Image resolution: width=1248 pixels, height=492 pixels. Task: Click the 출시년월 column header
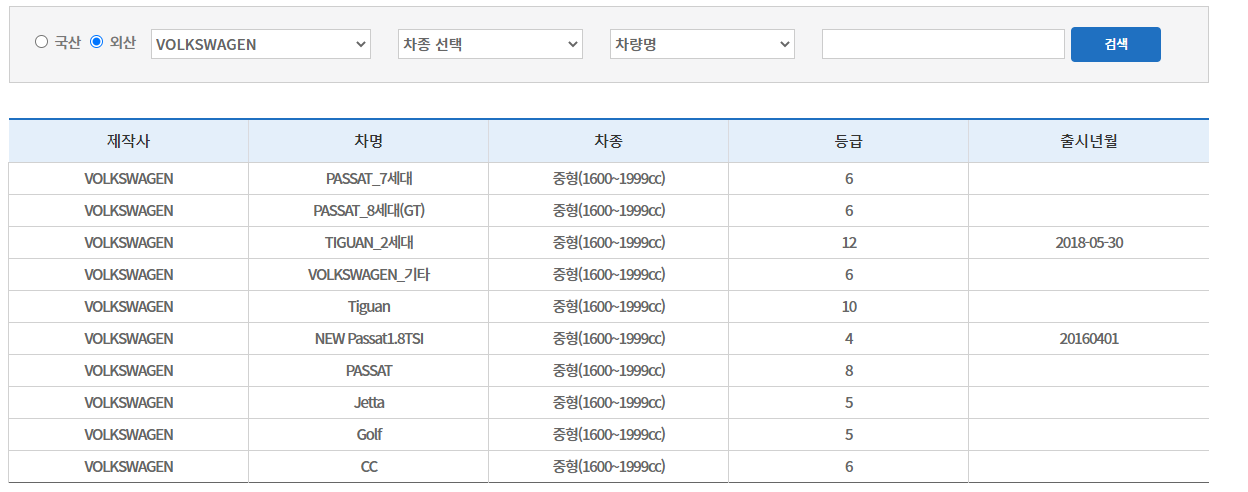coord(1089,141)
